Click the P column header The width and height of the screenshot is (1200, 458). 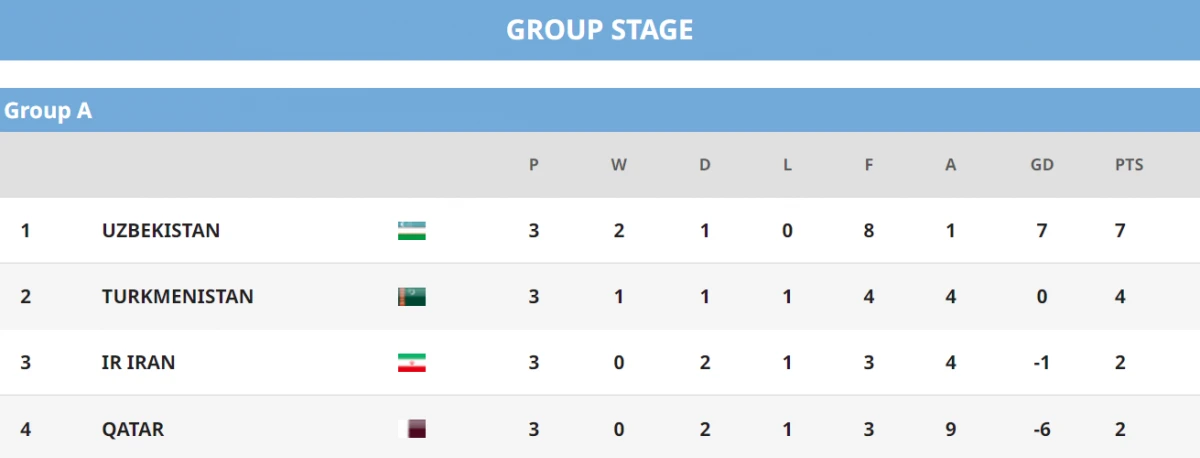[534, 165]
